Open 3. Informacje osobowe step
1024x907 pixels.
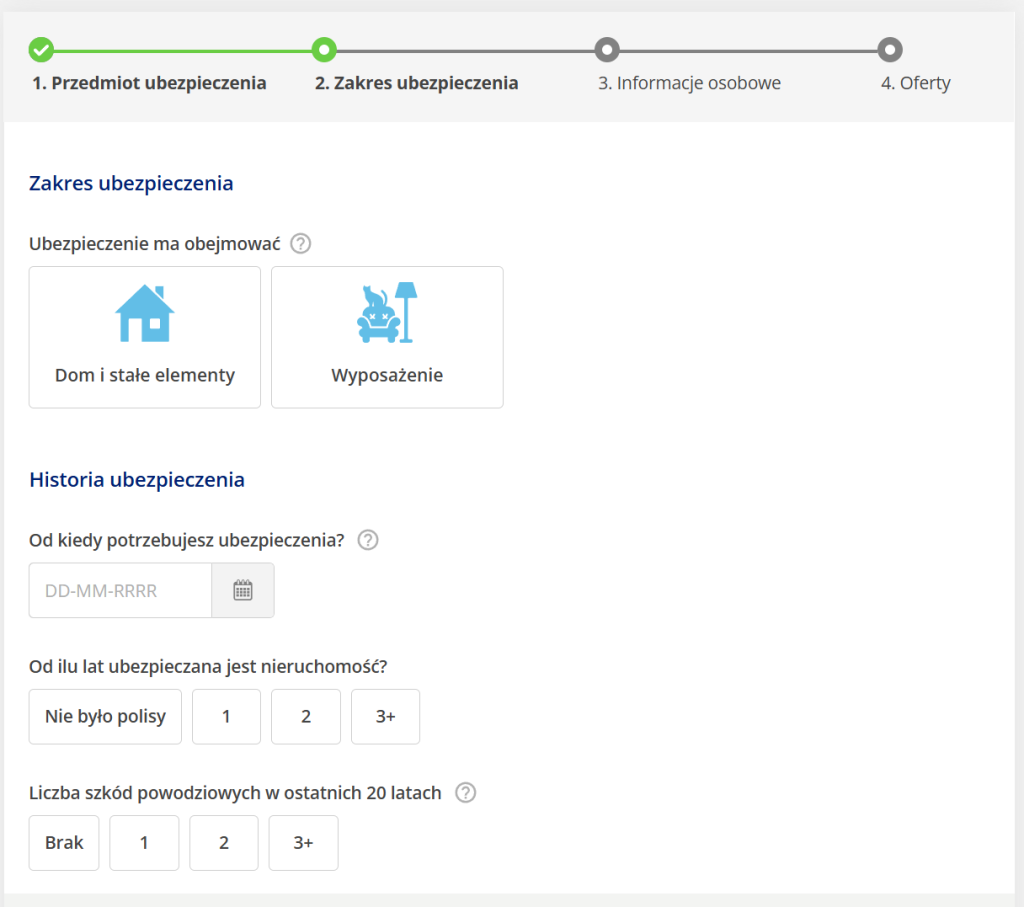(689, 83)
